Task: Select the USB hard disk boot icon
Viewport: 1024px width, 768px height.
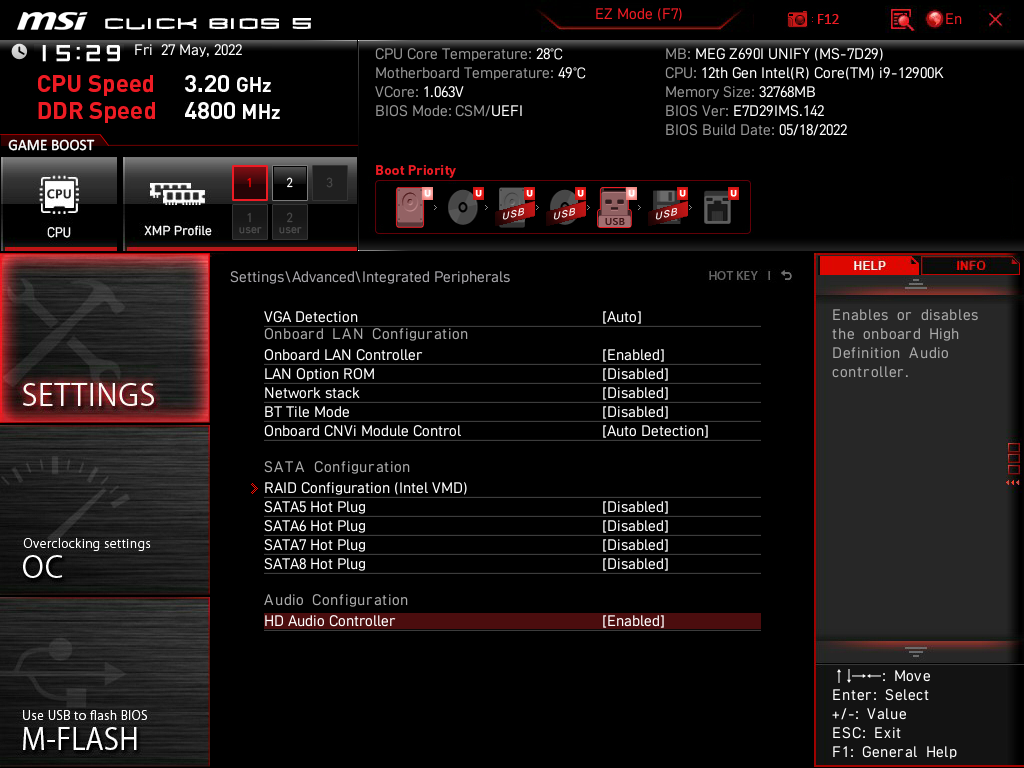Action: pyautogui.click(x=515, y=207)
